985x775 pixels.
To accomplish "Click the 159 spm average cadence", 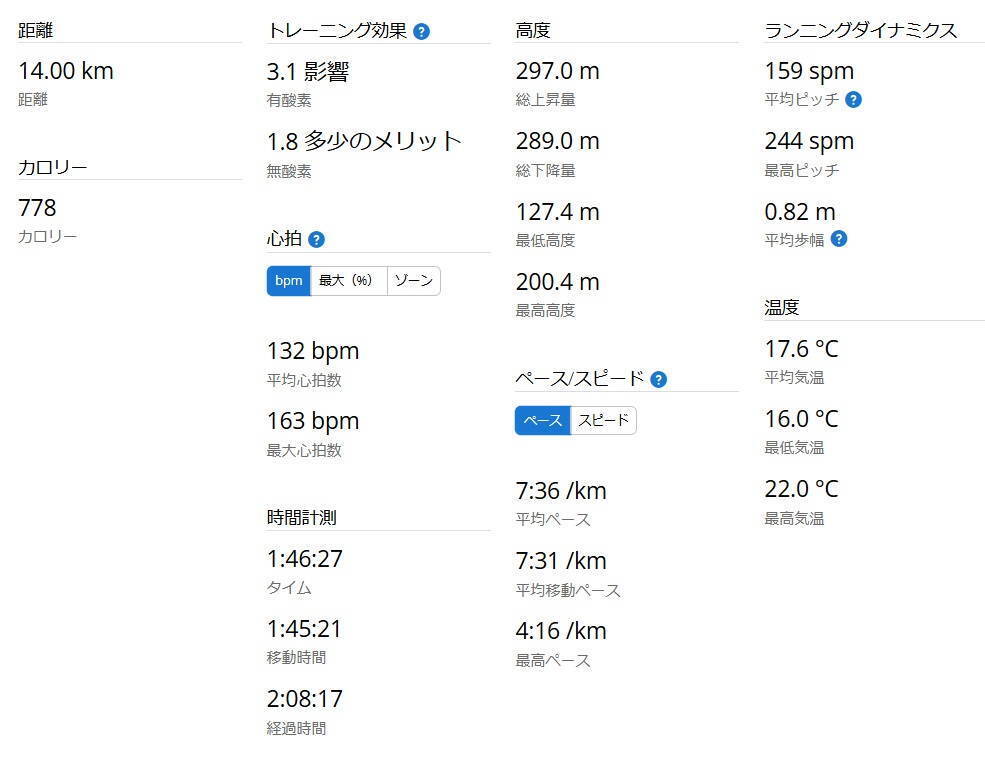I will click(809, 72).
